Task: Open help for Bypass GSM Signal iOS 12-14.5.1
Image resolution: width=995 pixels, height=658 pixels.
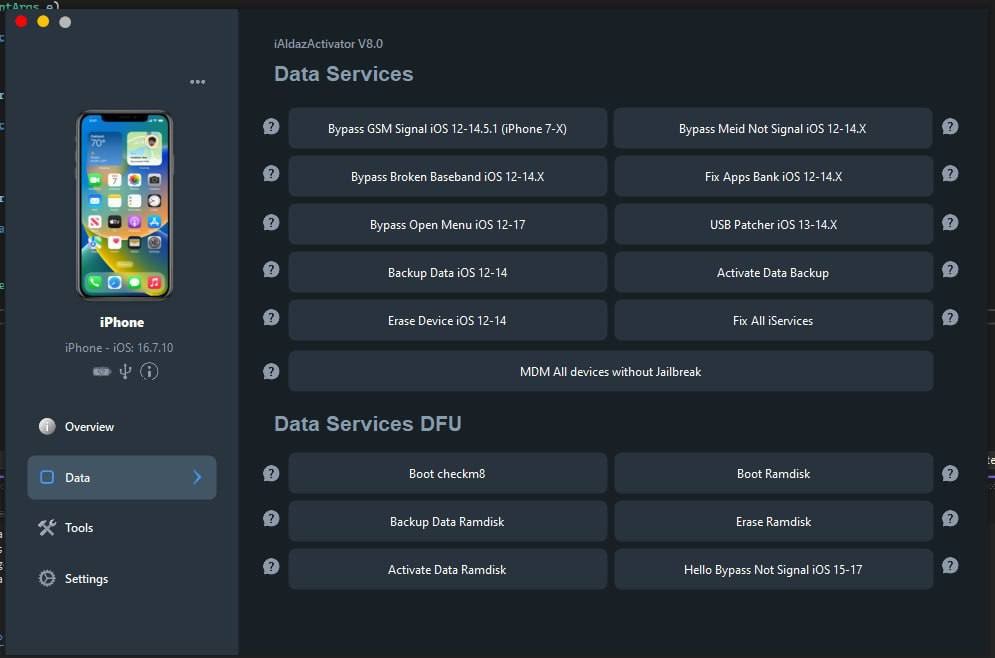Action: pos(271,126)
